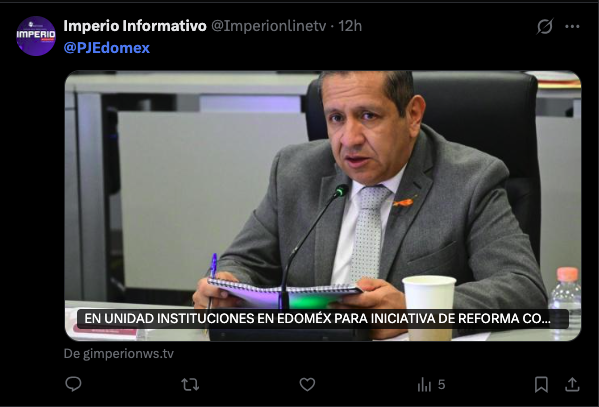Open the three-dot more options menu

572,26
